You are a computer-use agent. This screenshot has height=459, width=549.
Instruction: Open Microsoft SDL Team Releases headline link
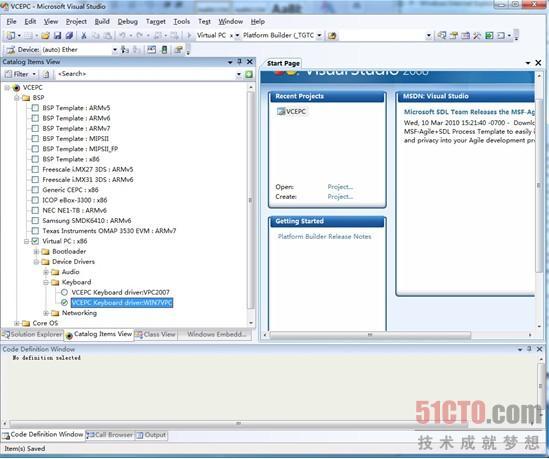coord(469,112)
